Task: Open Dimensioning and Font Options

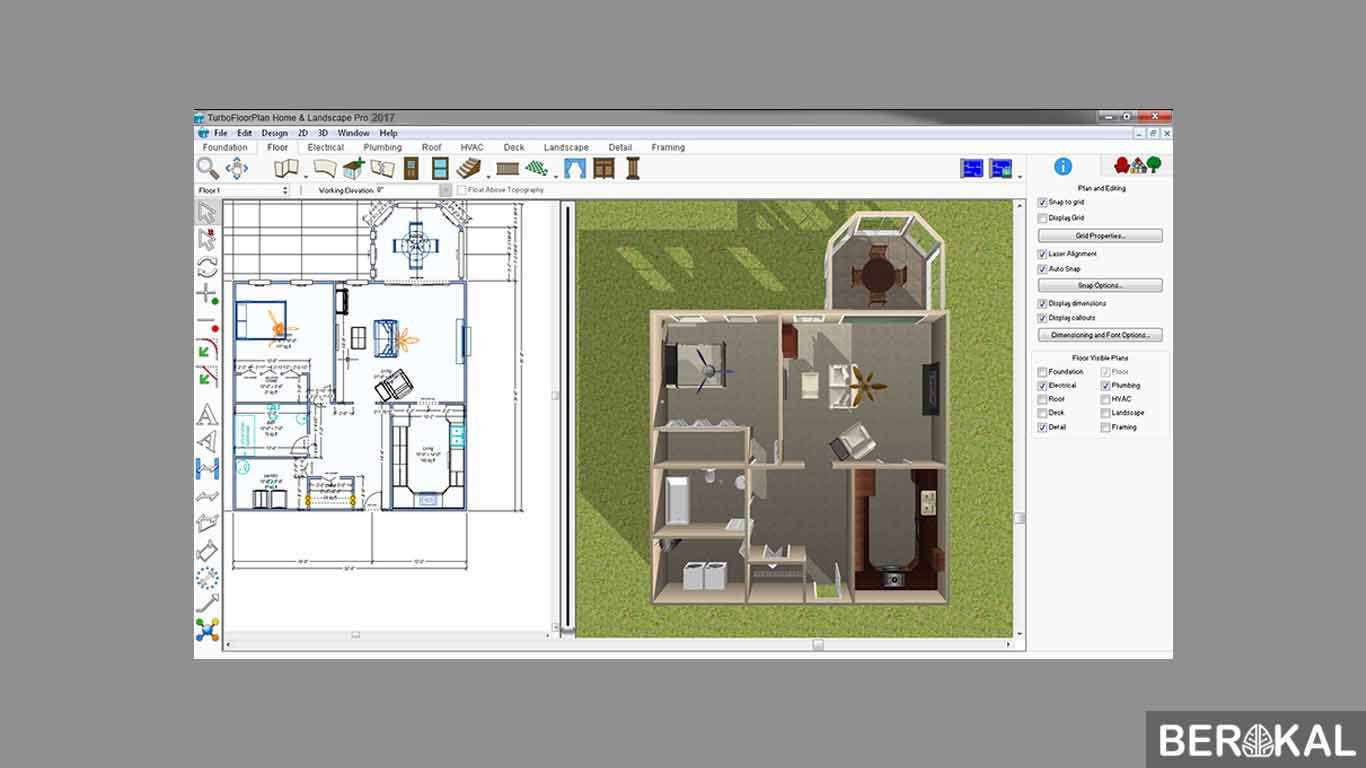Action: pyautogui.click(x=1099, y=334)
